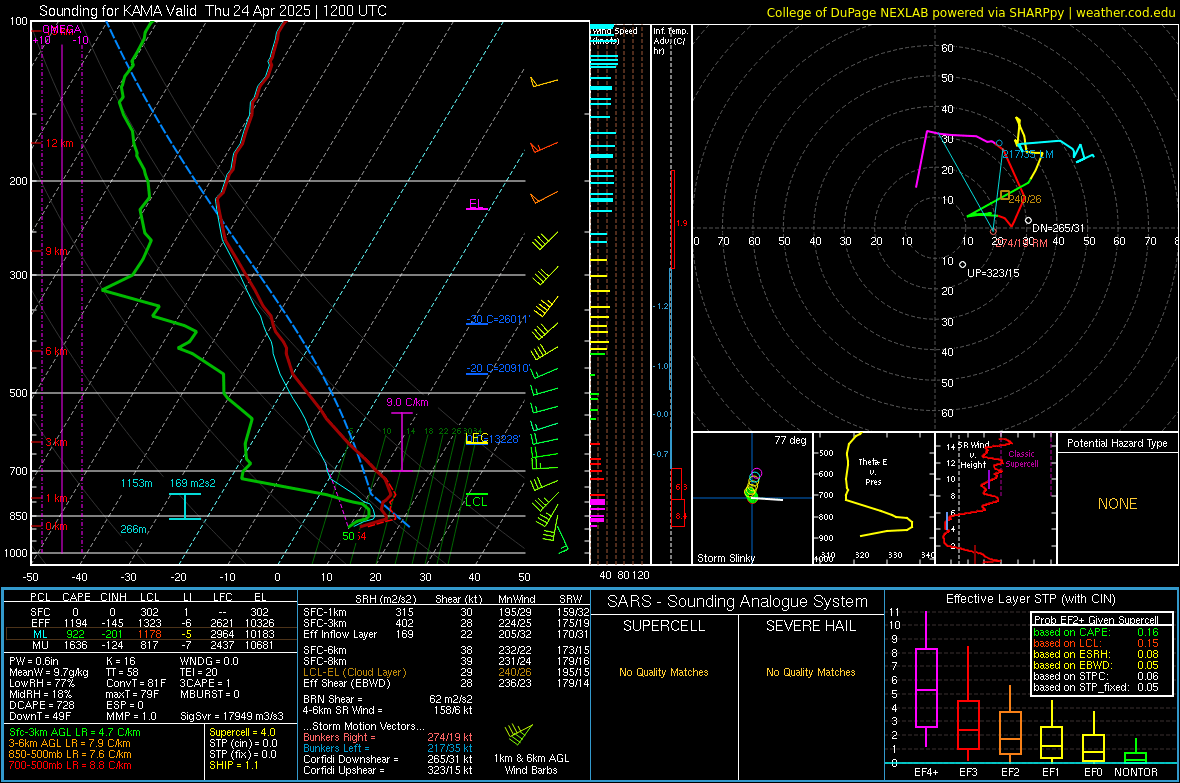Click the 'SFC-1km' shear row label
Screen dimensions: 1180x783
324,612
